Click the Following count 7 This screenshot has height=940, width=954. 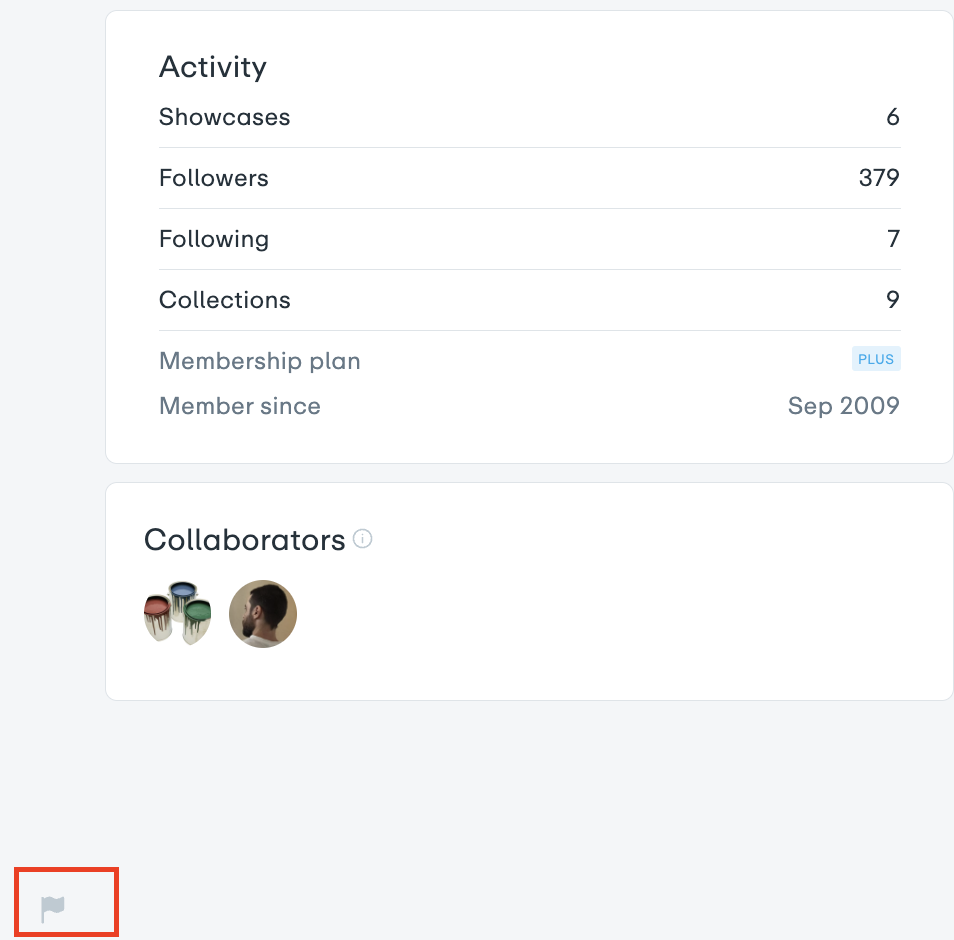click(893, 238)
